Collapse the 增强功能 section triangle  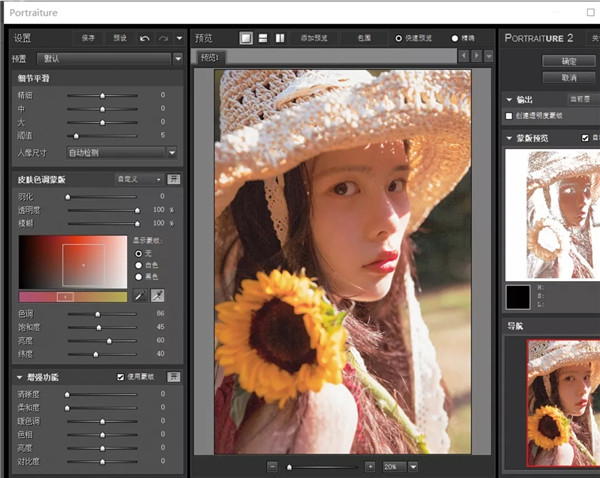(x=19, y=377)
